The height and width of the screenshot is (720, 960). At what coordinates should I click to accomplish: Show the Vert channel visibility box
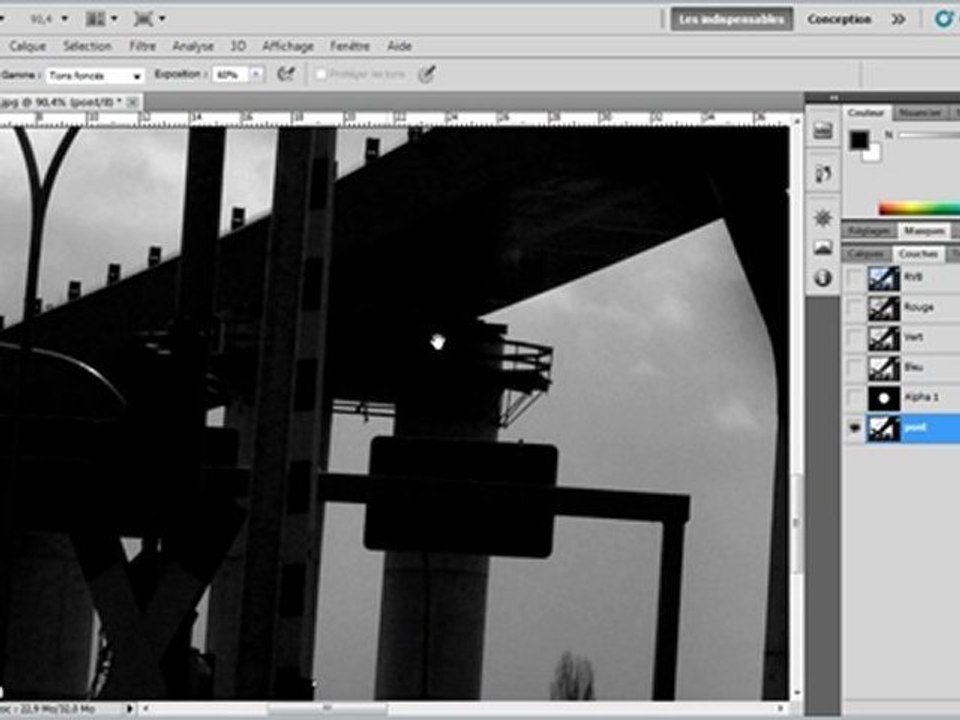coord(854,338)
